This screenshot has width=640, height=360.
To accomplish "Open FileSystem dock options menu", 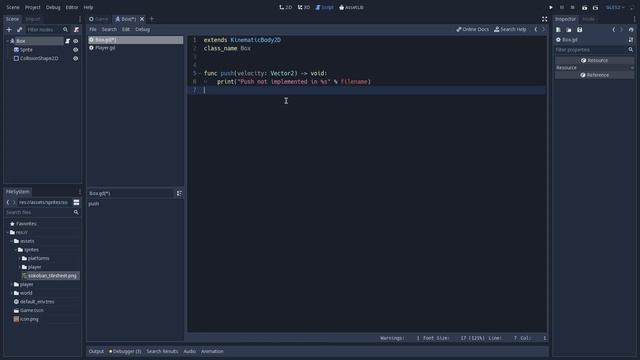I will (x=80, y=192).
